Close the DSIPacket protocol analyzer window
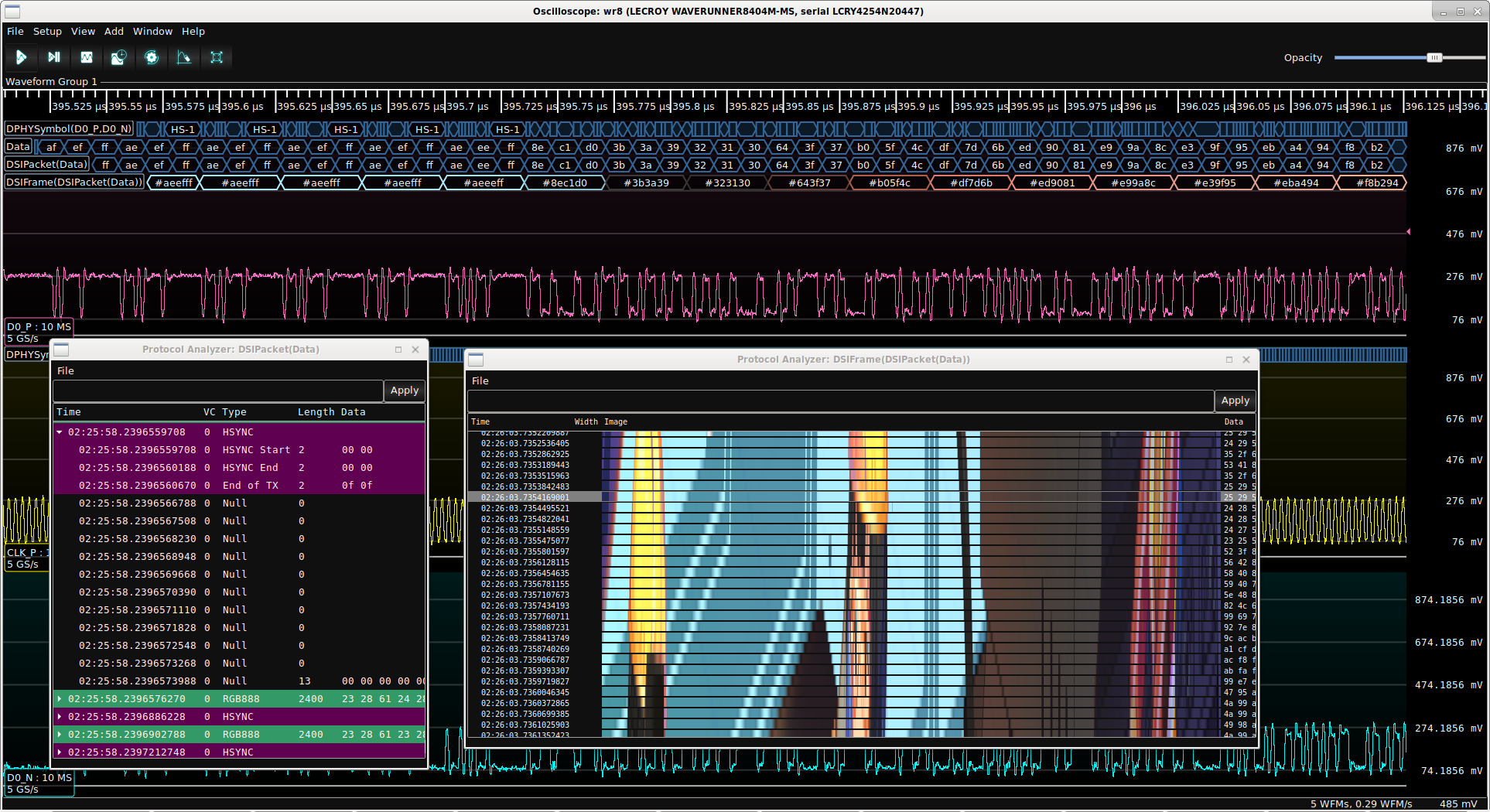This screenshot has height=812, width=1490. click(x=415, y=350)
